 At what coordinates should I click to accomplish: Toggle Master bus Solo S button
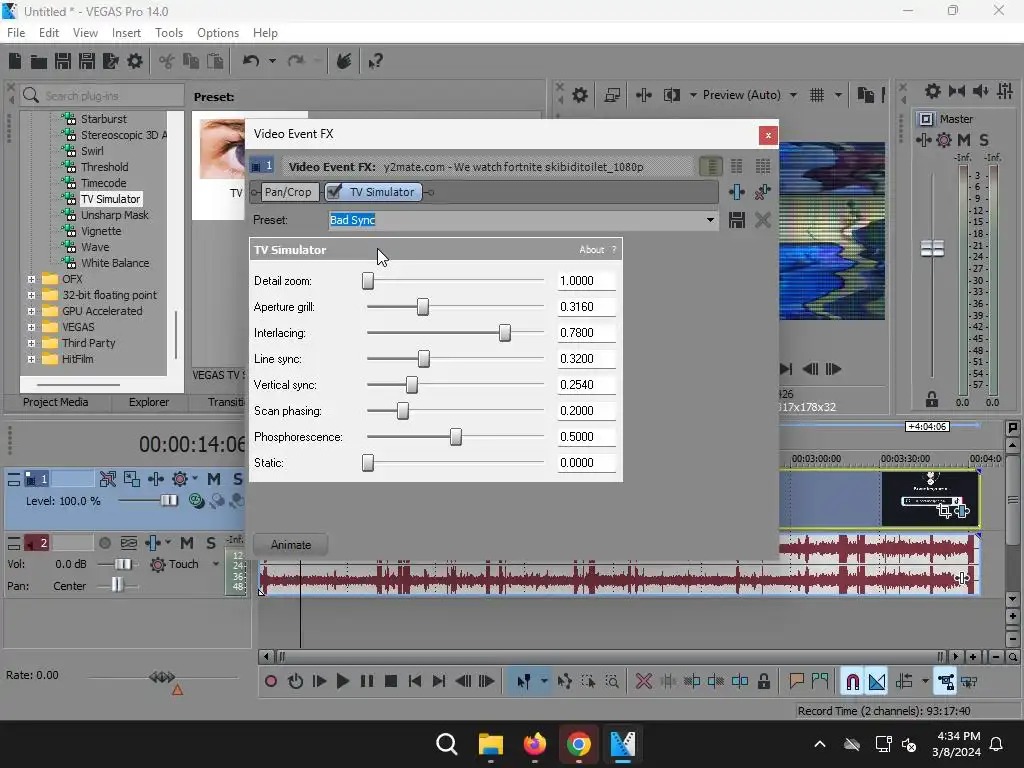point(984,140)
